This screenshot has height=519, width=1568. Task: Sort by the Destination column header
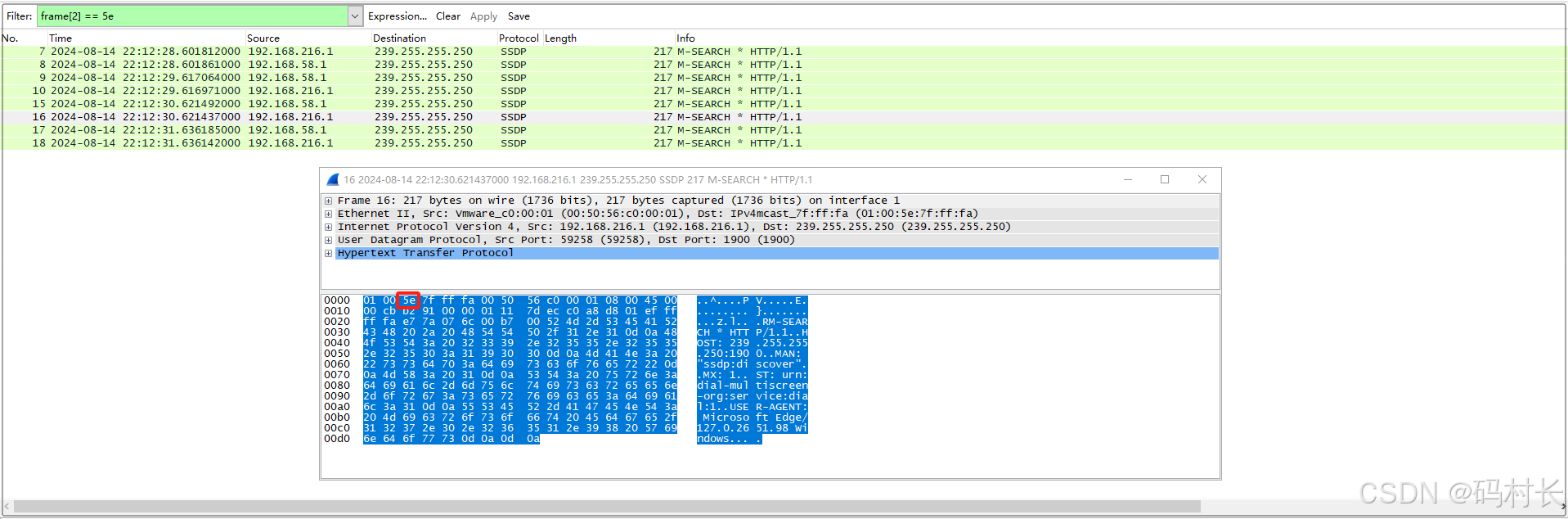click(x=399, y=38)
